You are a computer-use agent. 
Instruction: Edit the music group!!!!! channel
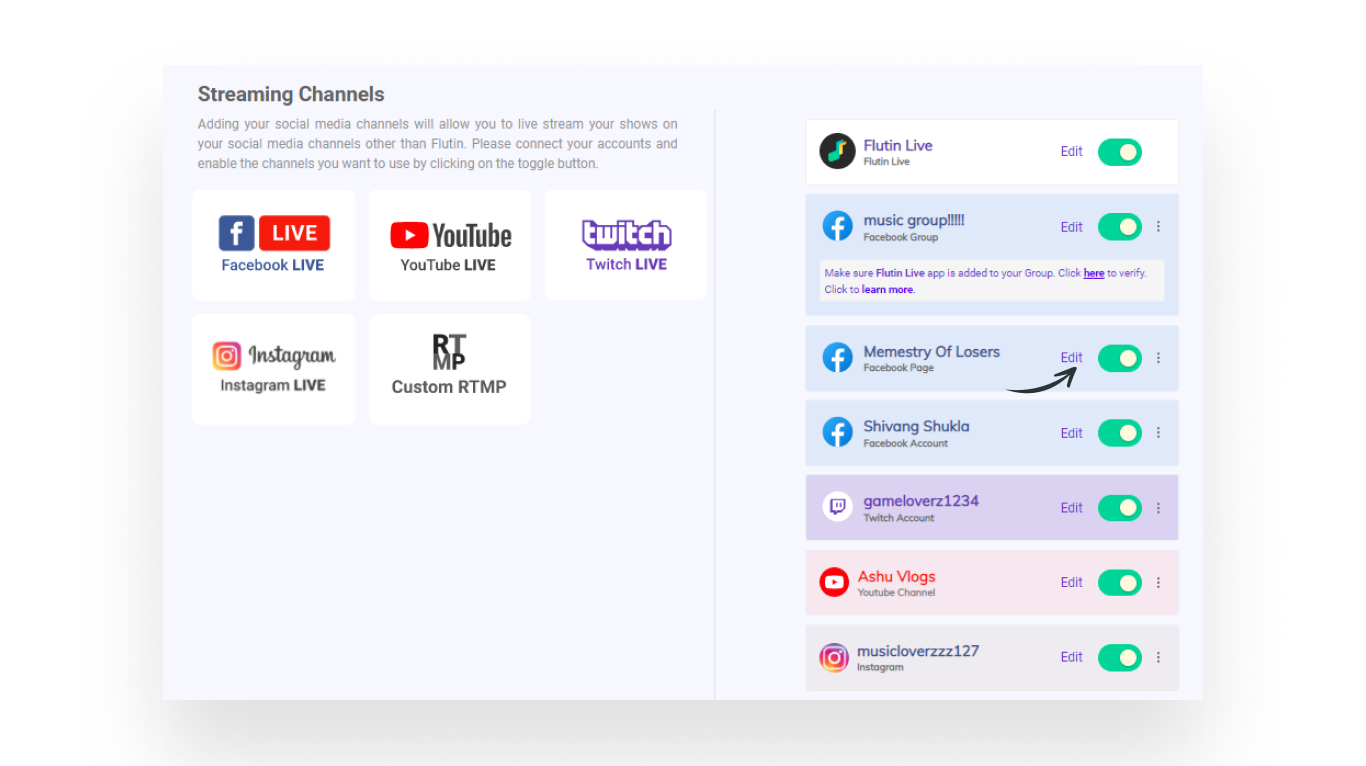[1072, 227]
